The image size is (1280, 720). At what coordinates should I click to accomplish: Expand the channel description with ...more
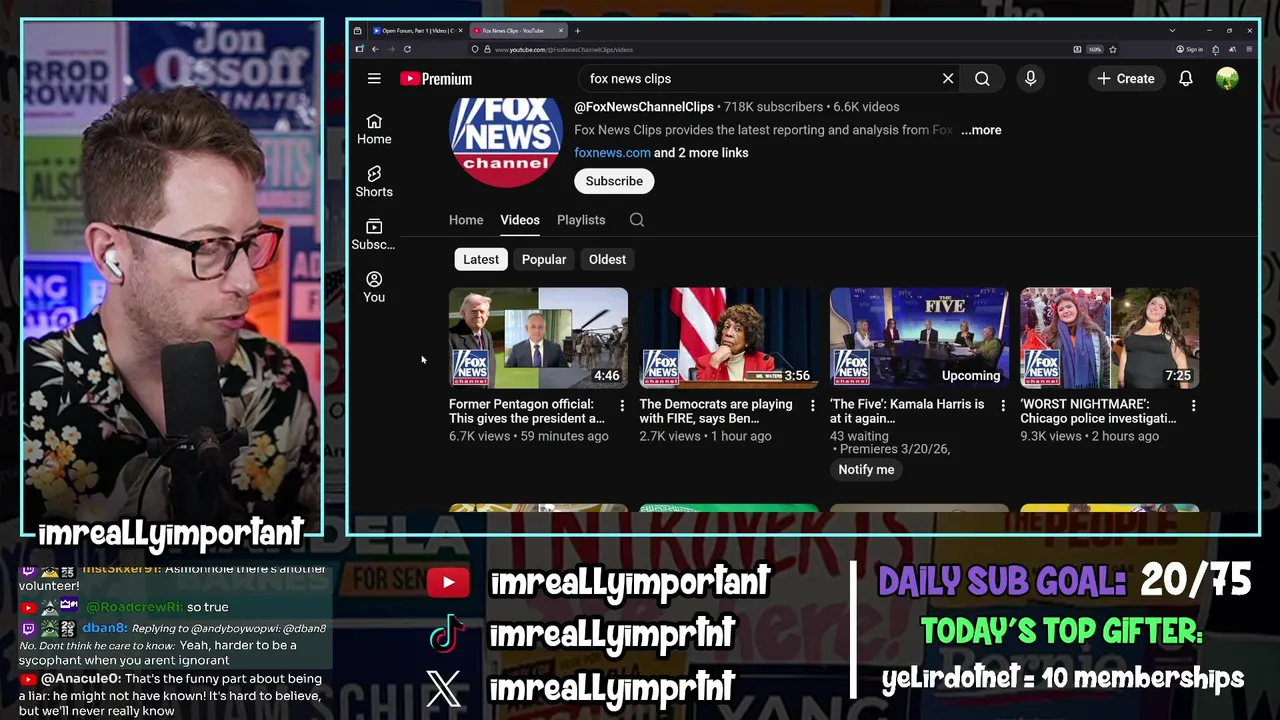981,130
